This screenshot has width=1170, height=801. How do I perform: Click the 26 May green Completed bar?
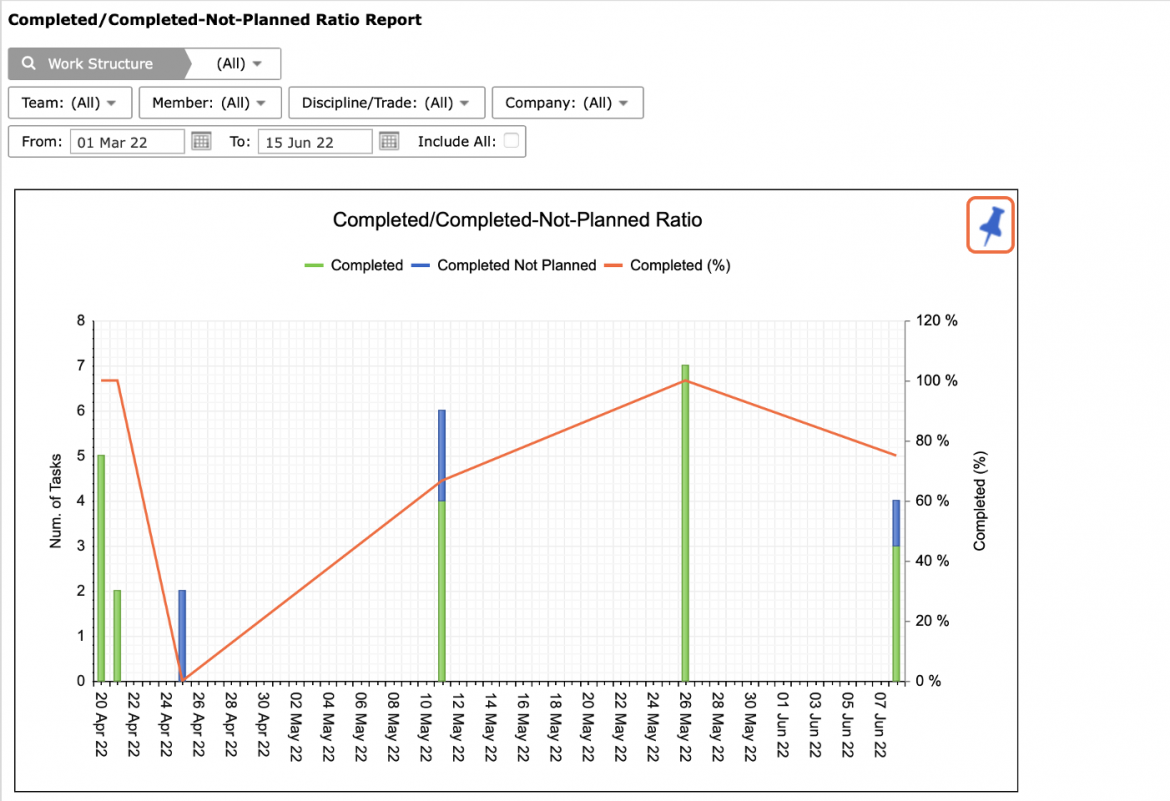(x=685, y=523)
